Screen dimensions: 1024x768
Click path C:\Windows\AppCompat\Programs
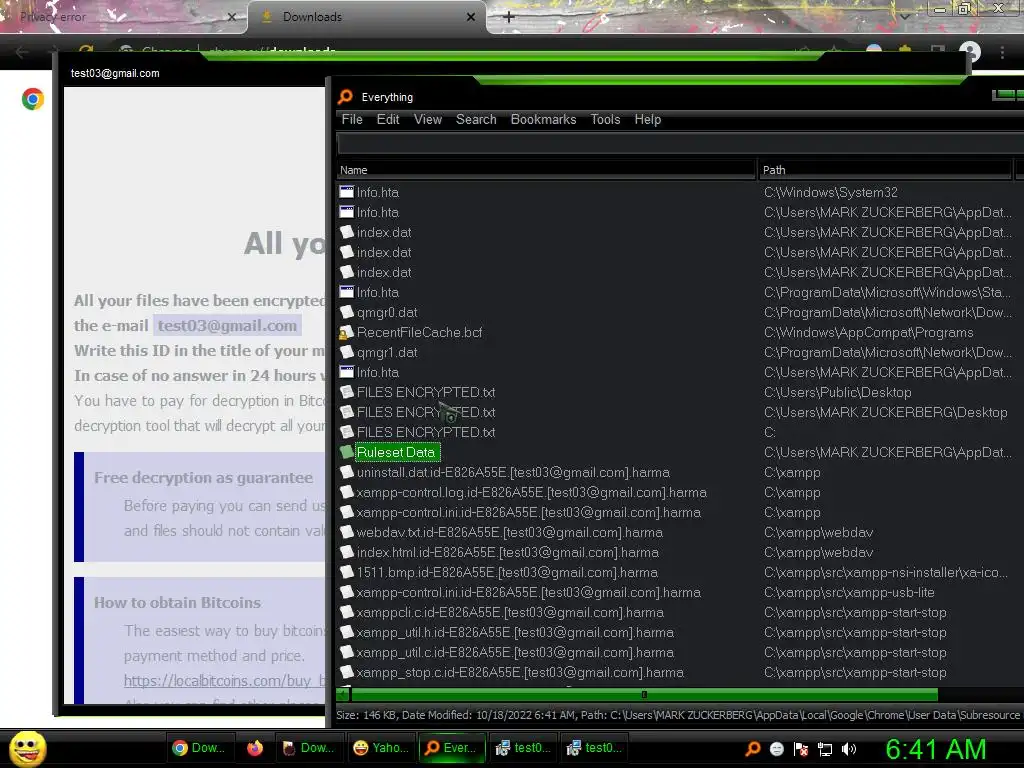coord(869,332)
